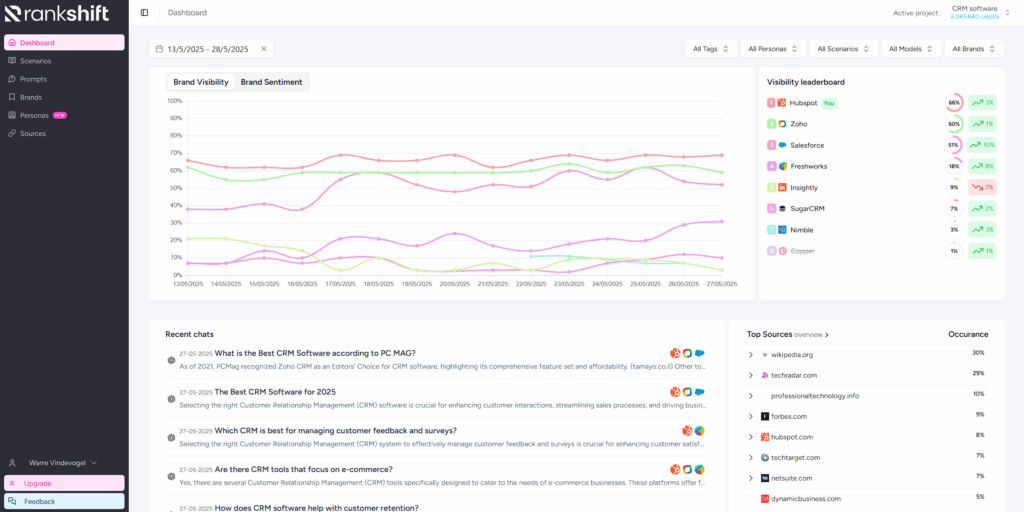Screen dimensions: 1024x512
Task: Expand the techradar.com source row
Action: tap(750, 376)
